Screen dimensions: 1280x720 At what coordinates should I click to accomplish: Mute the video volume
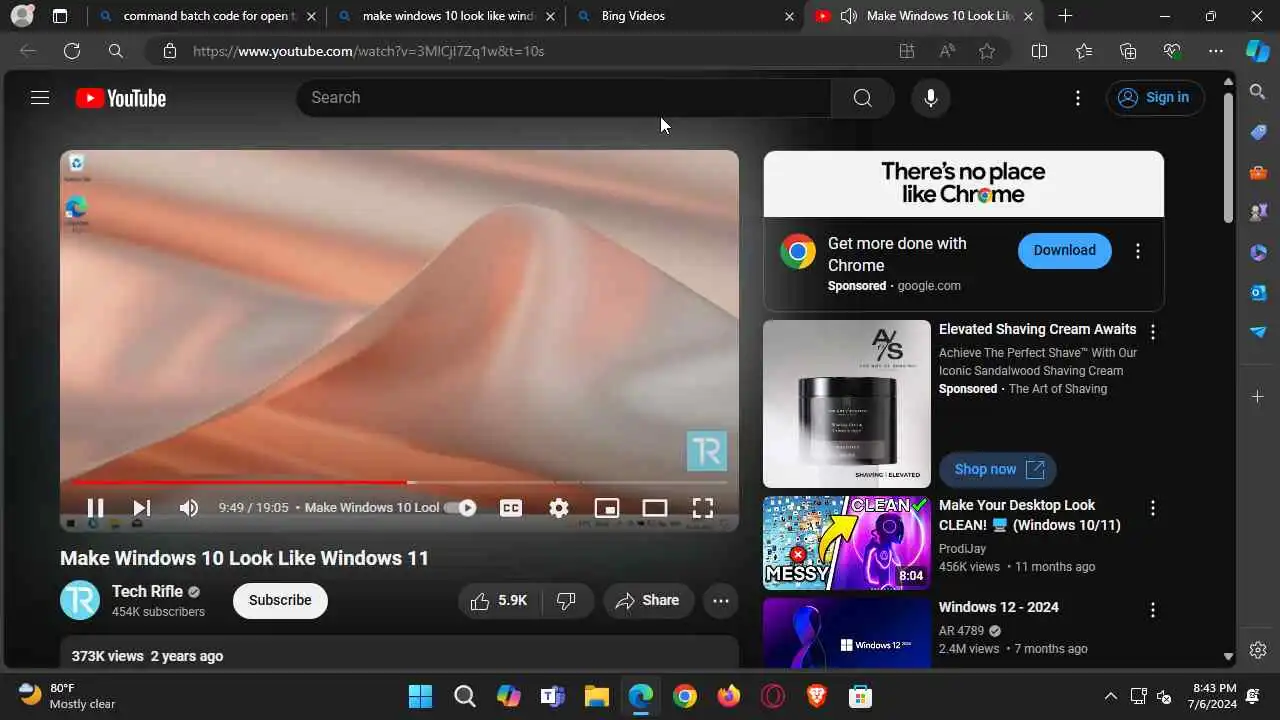pyautogui.click(x=188, y=508)
